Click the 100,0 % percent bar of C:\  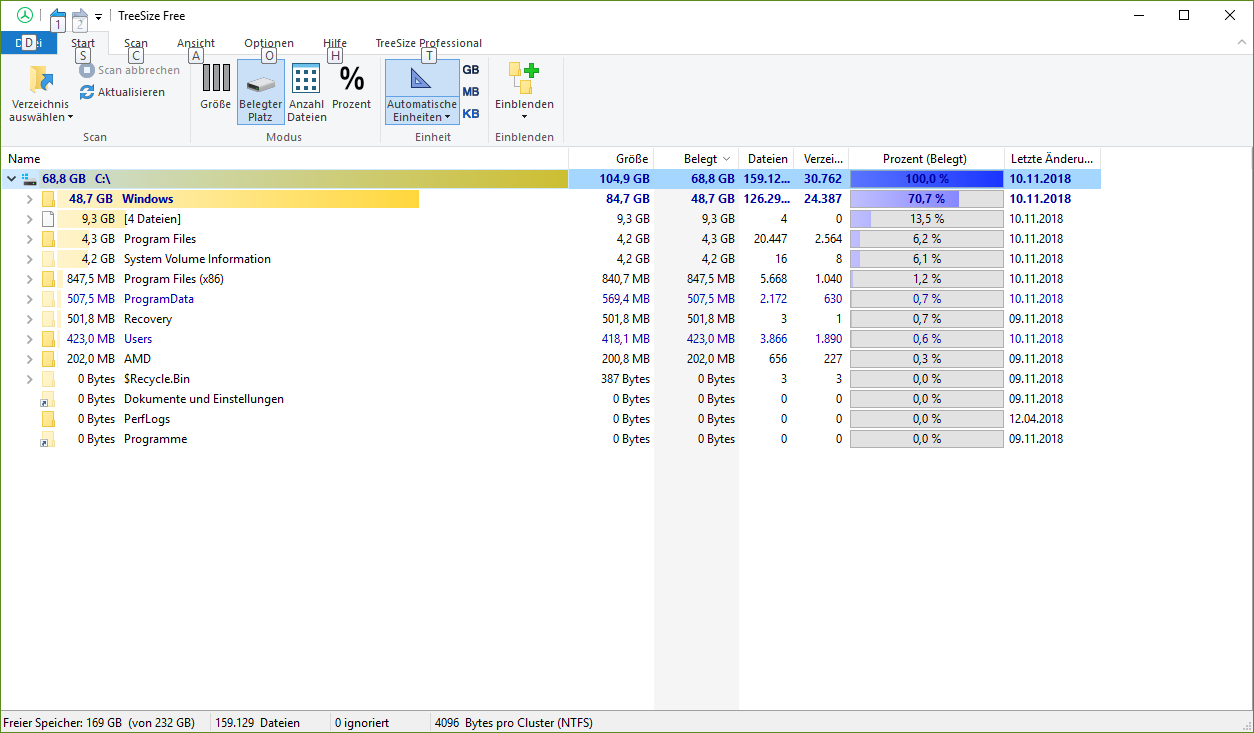[x=926, y=179]
